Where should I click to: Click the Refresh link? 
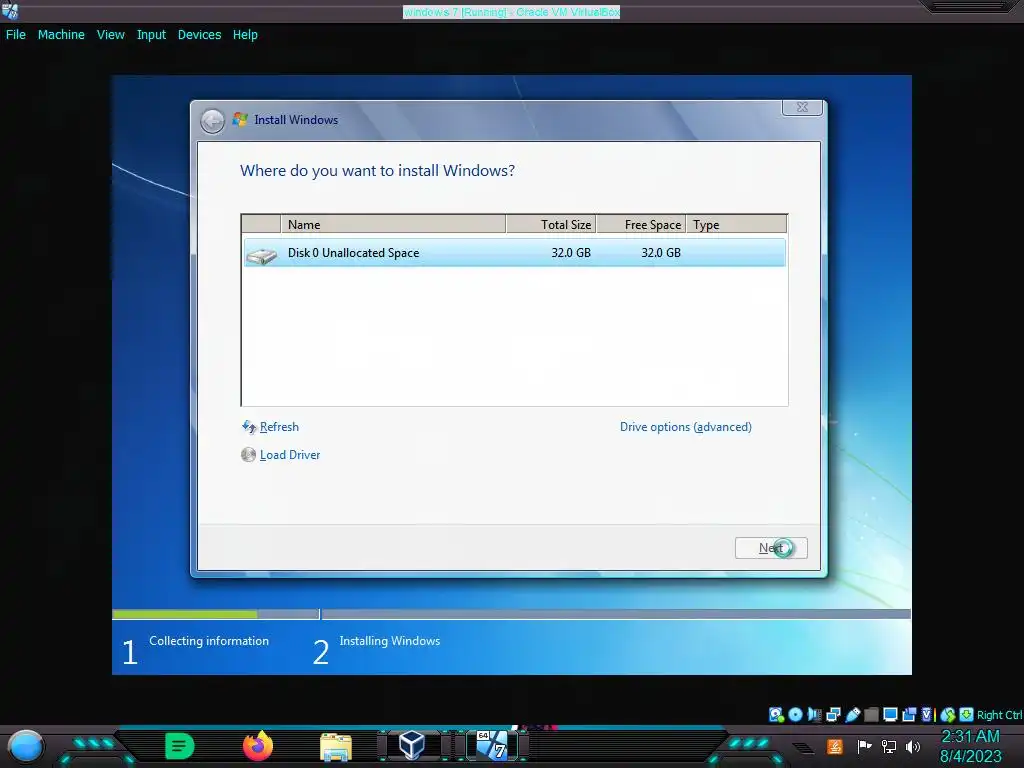coord(279,426)
